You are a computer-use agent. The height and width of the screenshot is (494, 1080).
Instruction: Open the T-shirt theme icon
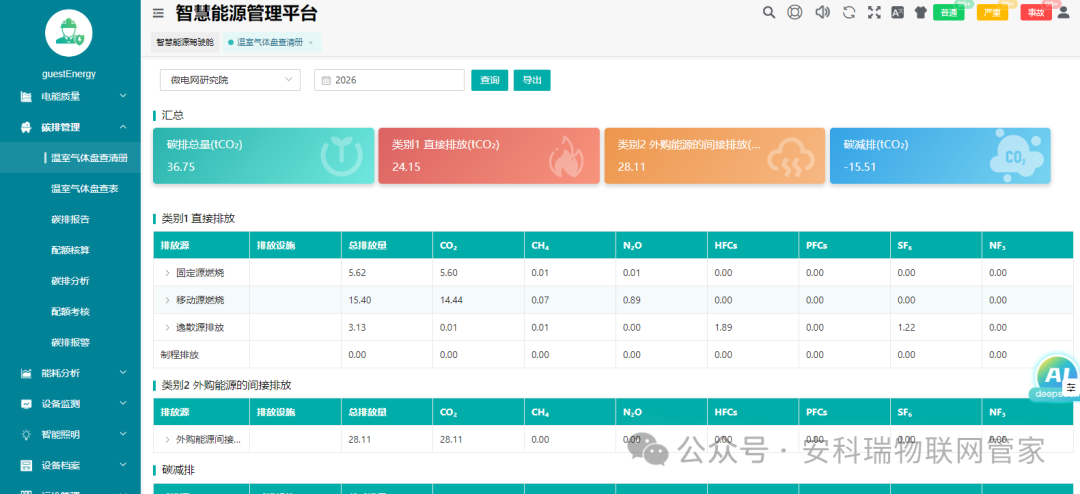[x=920, y=12]
